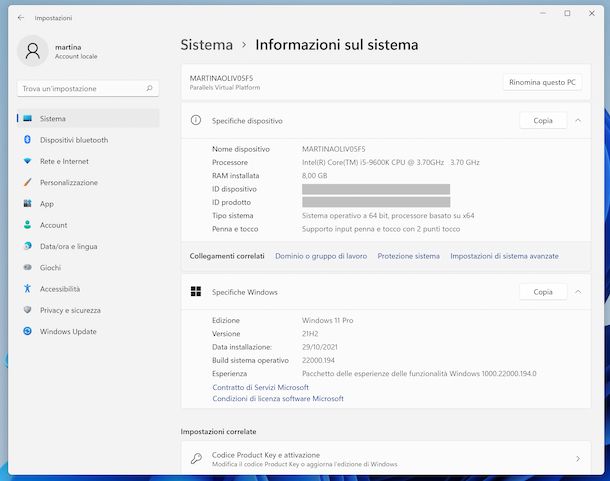Click the martina user avatar icon
The height and width of the screenshot is (481, 610).
point(33,51)
